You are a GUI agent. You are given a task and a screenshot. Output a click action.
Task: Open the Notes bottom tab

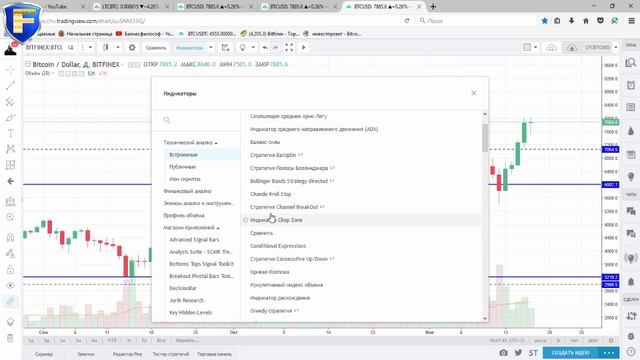tap(86, 354)
